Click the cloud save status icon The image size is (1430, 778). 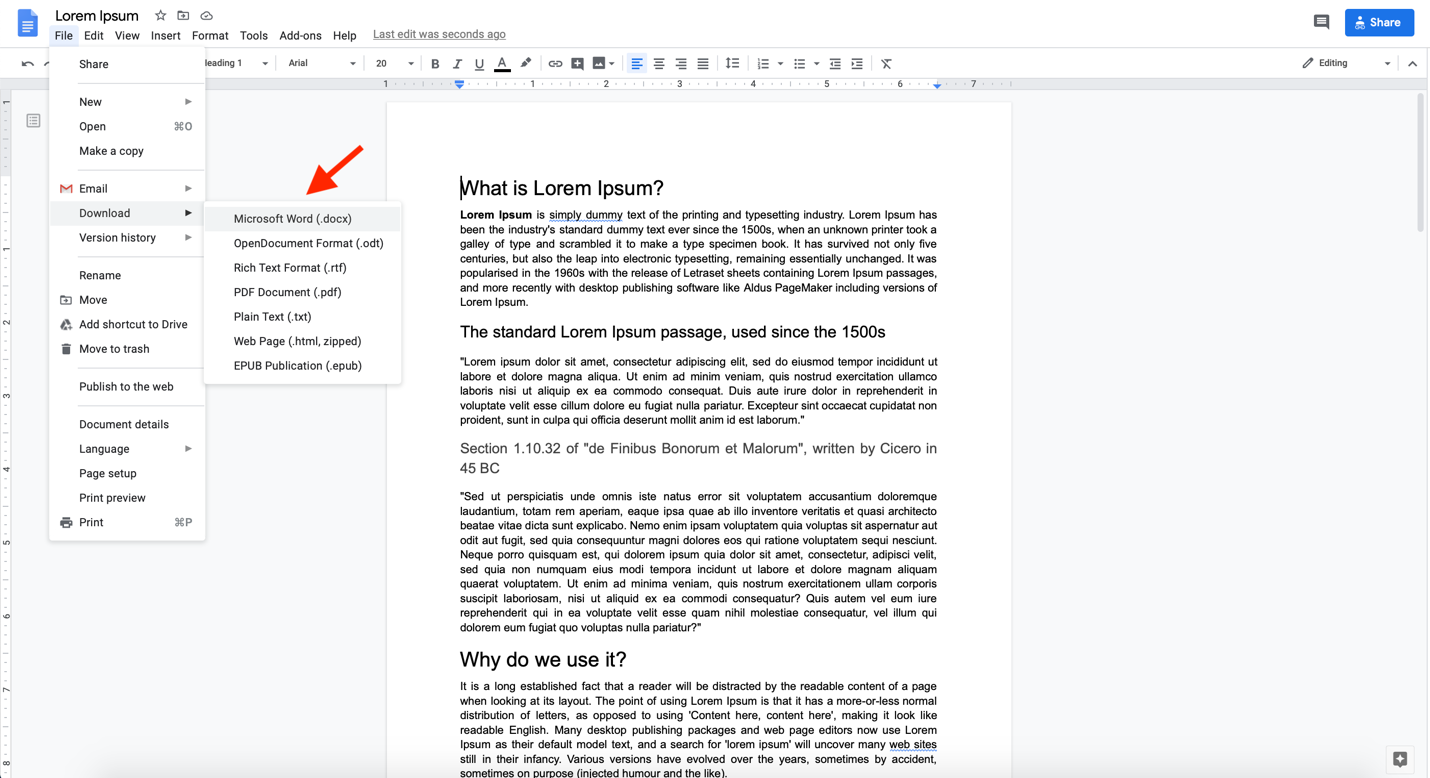[206, 16]
